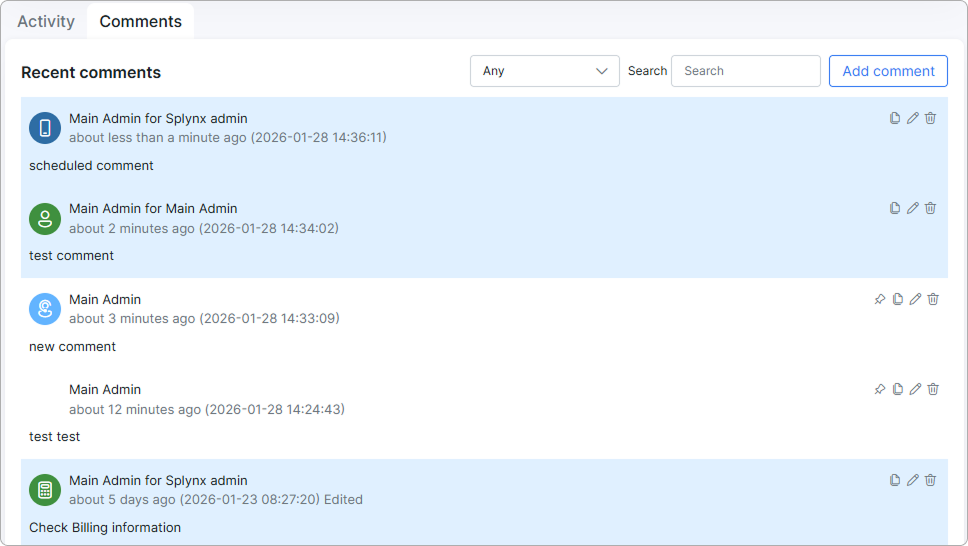
Task: Click the 'scheduled comment' text
Action: pyautogui.click(x=91, y=166)
